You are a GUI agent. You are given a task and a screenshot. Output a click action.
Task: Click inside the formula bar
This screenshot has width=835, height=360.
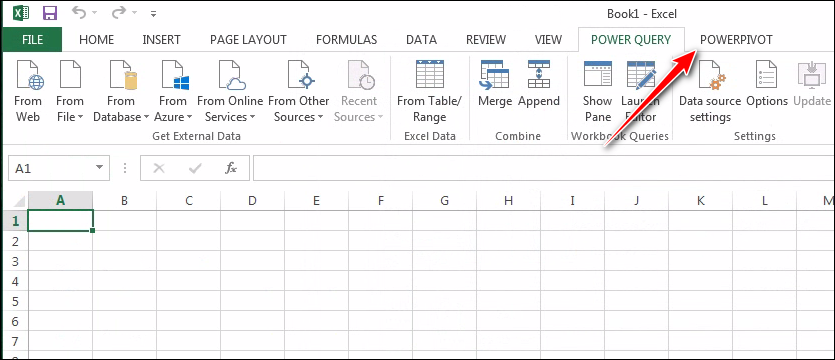[x=544, y=168]
